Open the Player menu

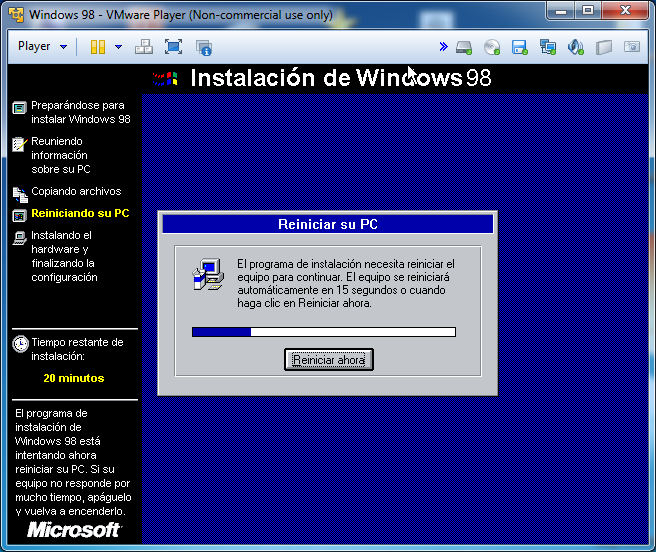click(42, 47)
